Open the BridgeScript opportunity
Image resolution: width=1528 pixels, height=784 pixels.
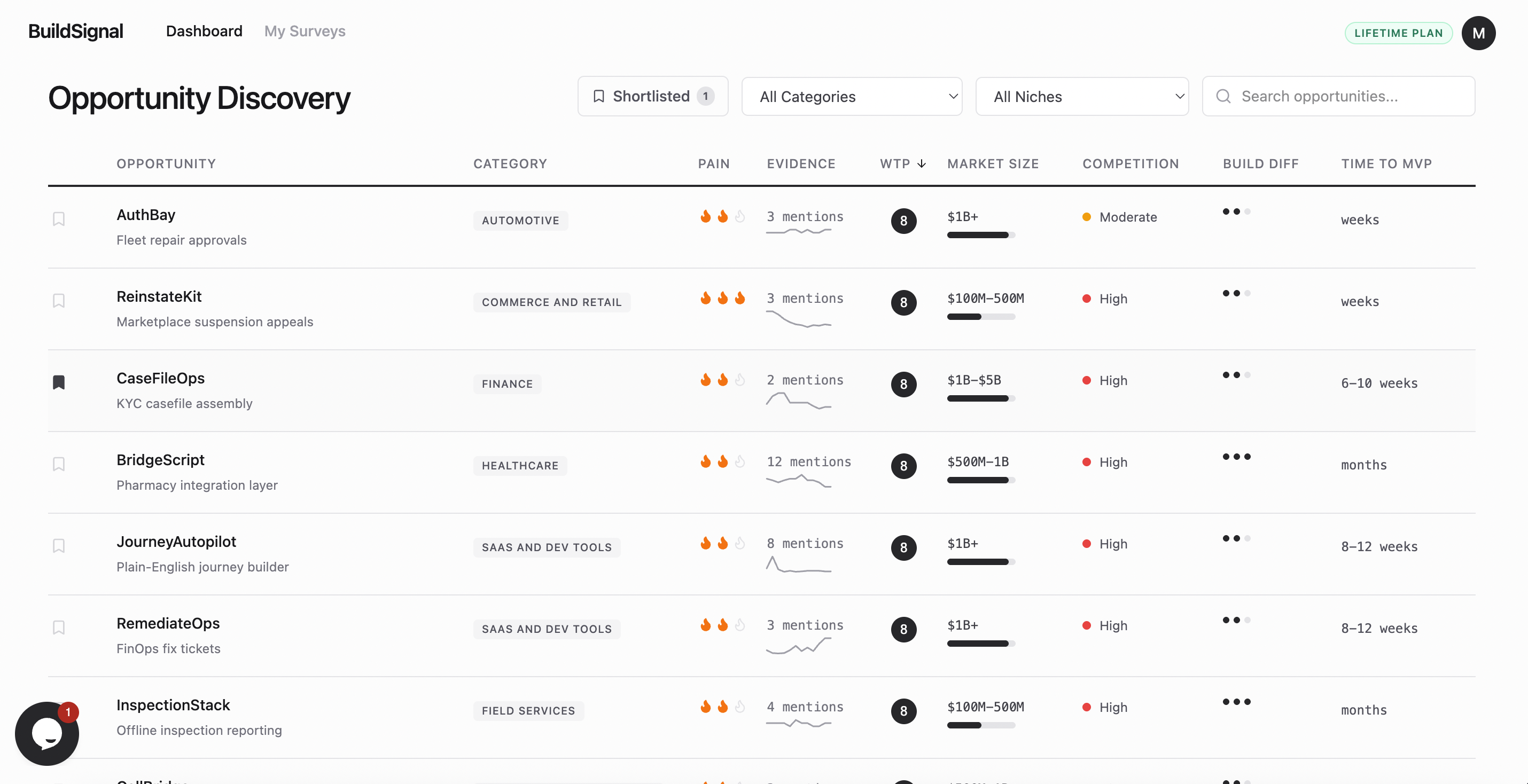[160, 460]
